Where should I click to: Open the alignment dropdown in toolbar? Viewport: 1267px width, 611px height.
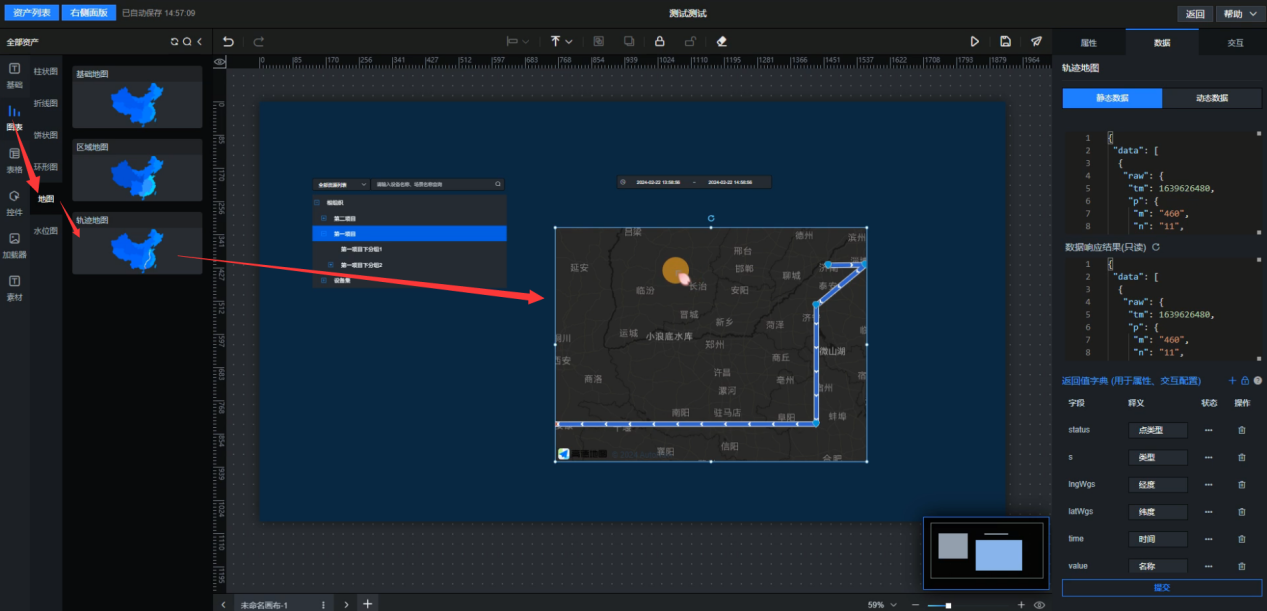pyautogui.click(x=518, y=42)
